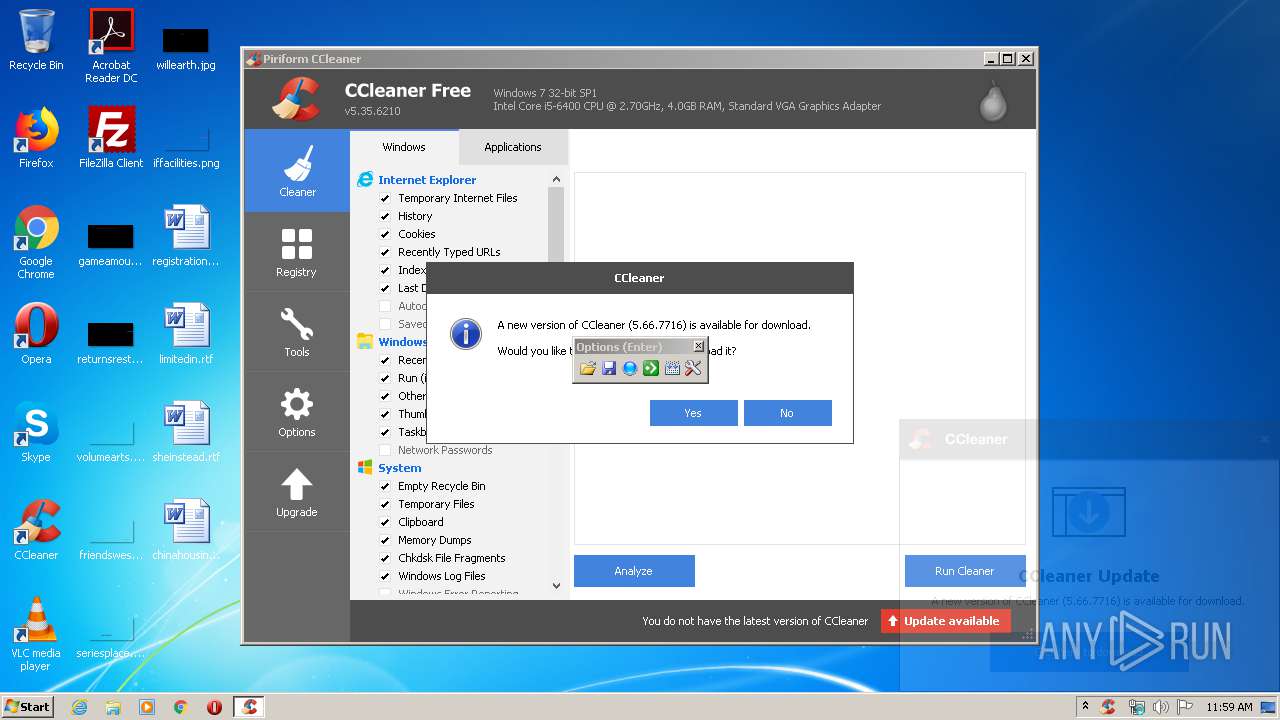Click the red Update available button

pos(945,621)
